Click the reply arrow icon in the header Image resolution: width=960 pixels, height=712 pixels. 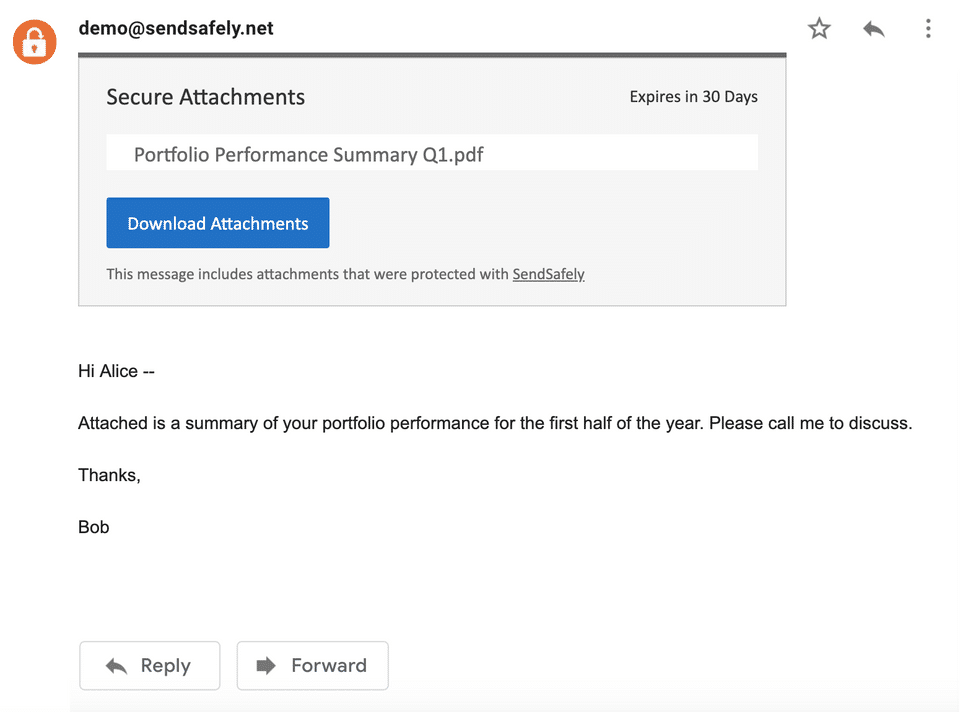click(873, 29)
